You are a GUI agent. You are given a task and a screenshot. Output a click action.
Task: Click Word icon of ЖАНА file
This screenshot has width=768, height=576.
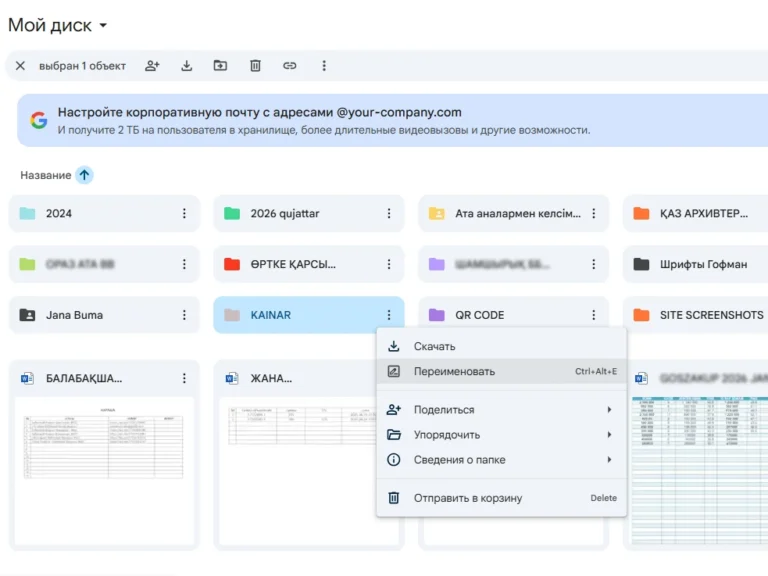click(x=232, y=378)
